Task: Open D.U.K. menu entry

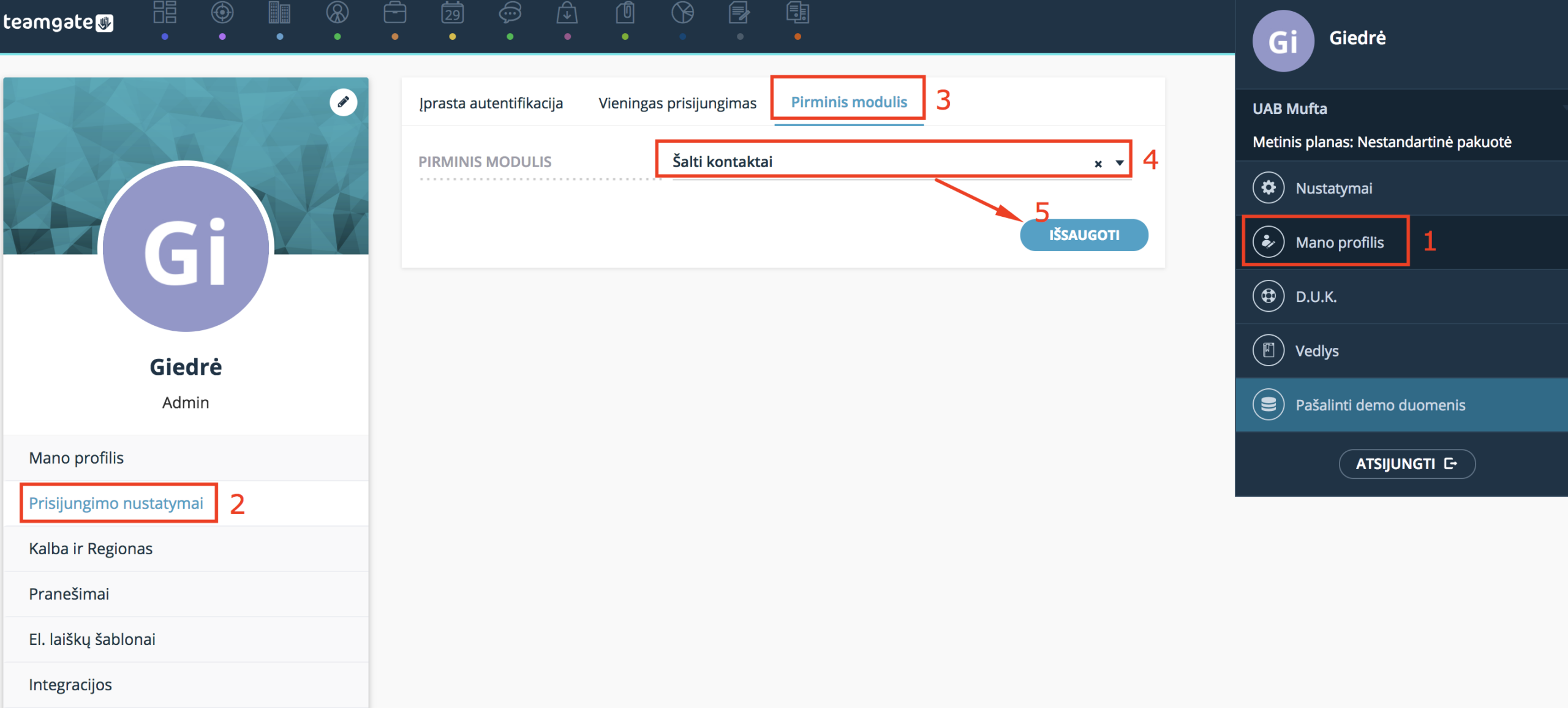Action: (x=1401, y=296)
